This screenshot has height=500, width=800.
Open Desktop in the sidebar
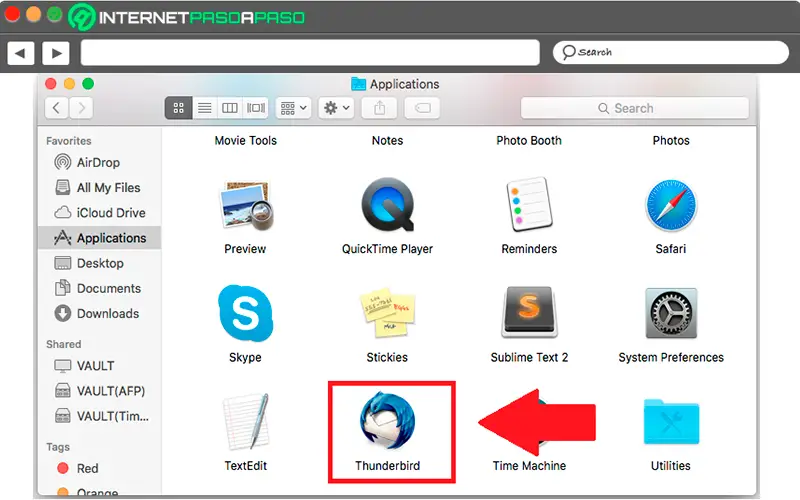(x=99, y=263)
